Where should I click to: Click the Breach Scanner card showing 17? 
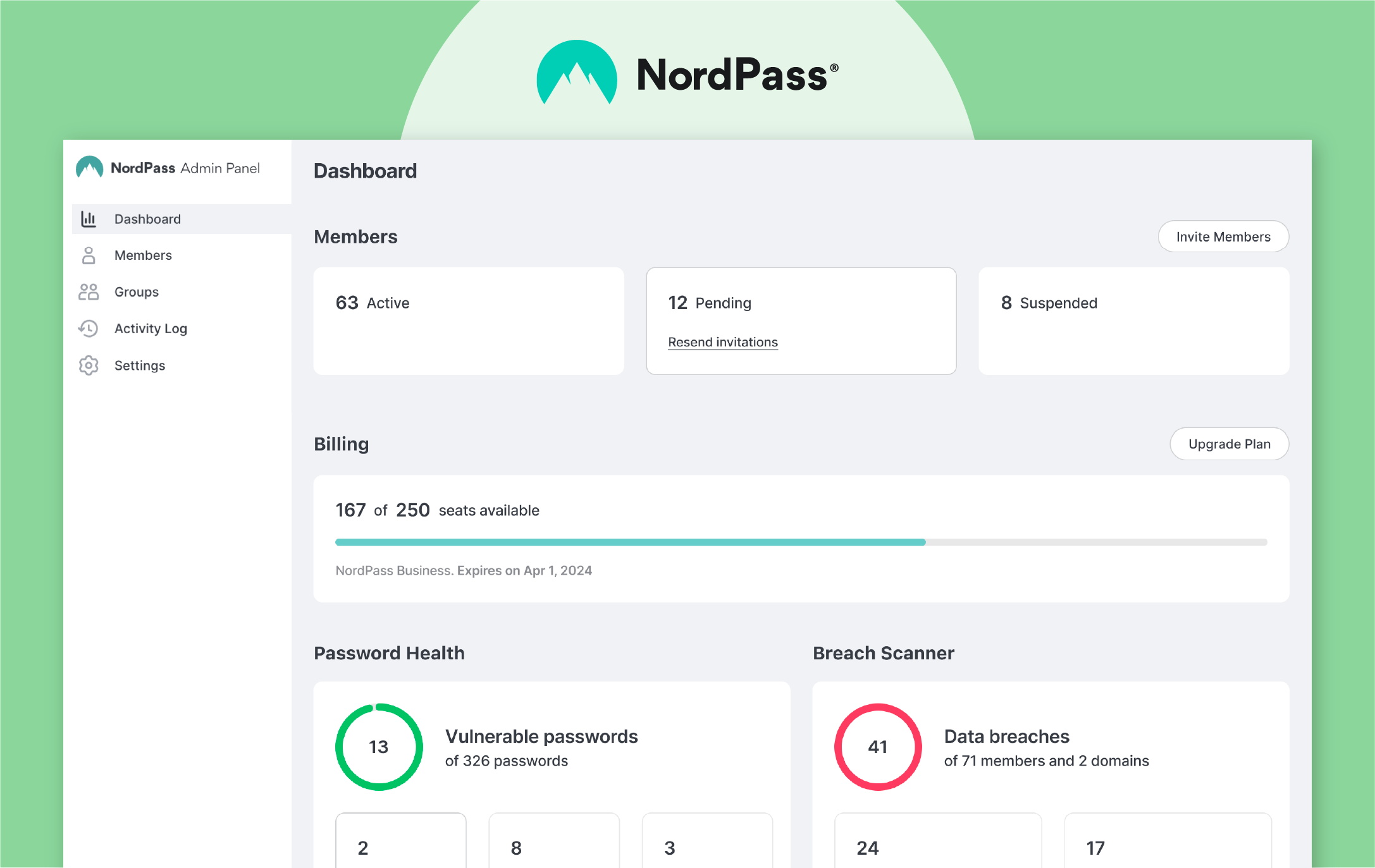pyautogui.click(x=1168, y=840)
